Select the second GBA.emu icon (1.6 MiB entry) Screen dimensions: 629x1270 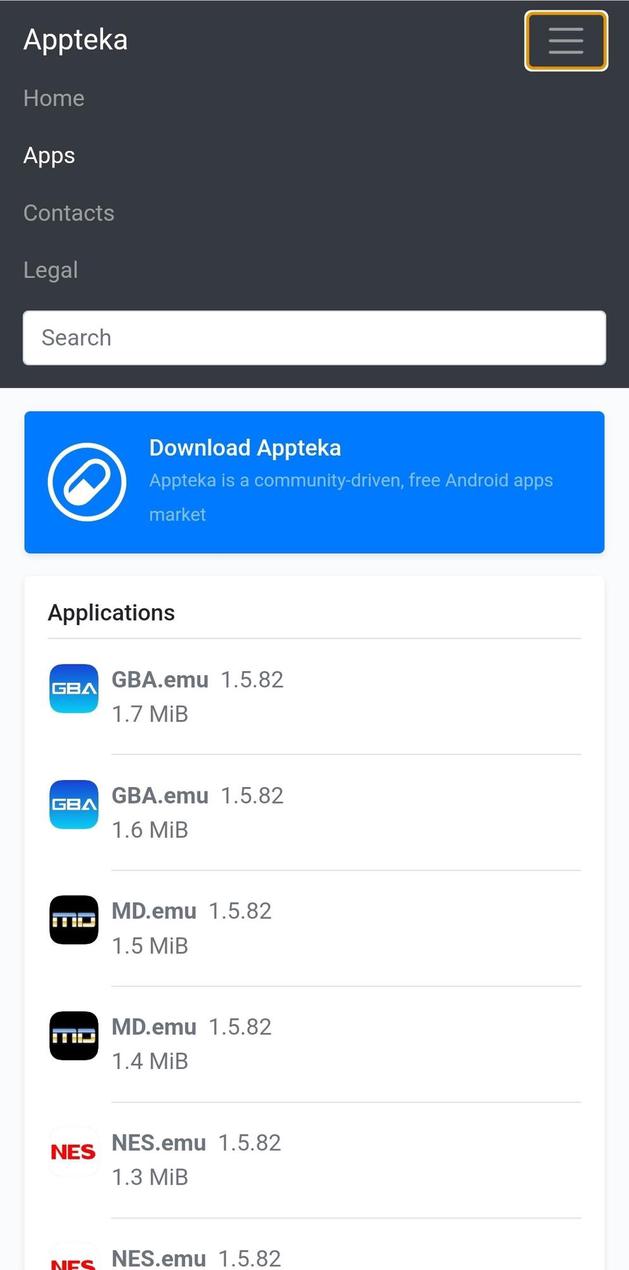(72, 804)
